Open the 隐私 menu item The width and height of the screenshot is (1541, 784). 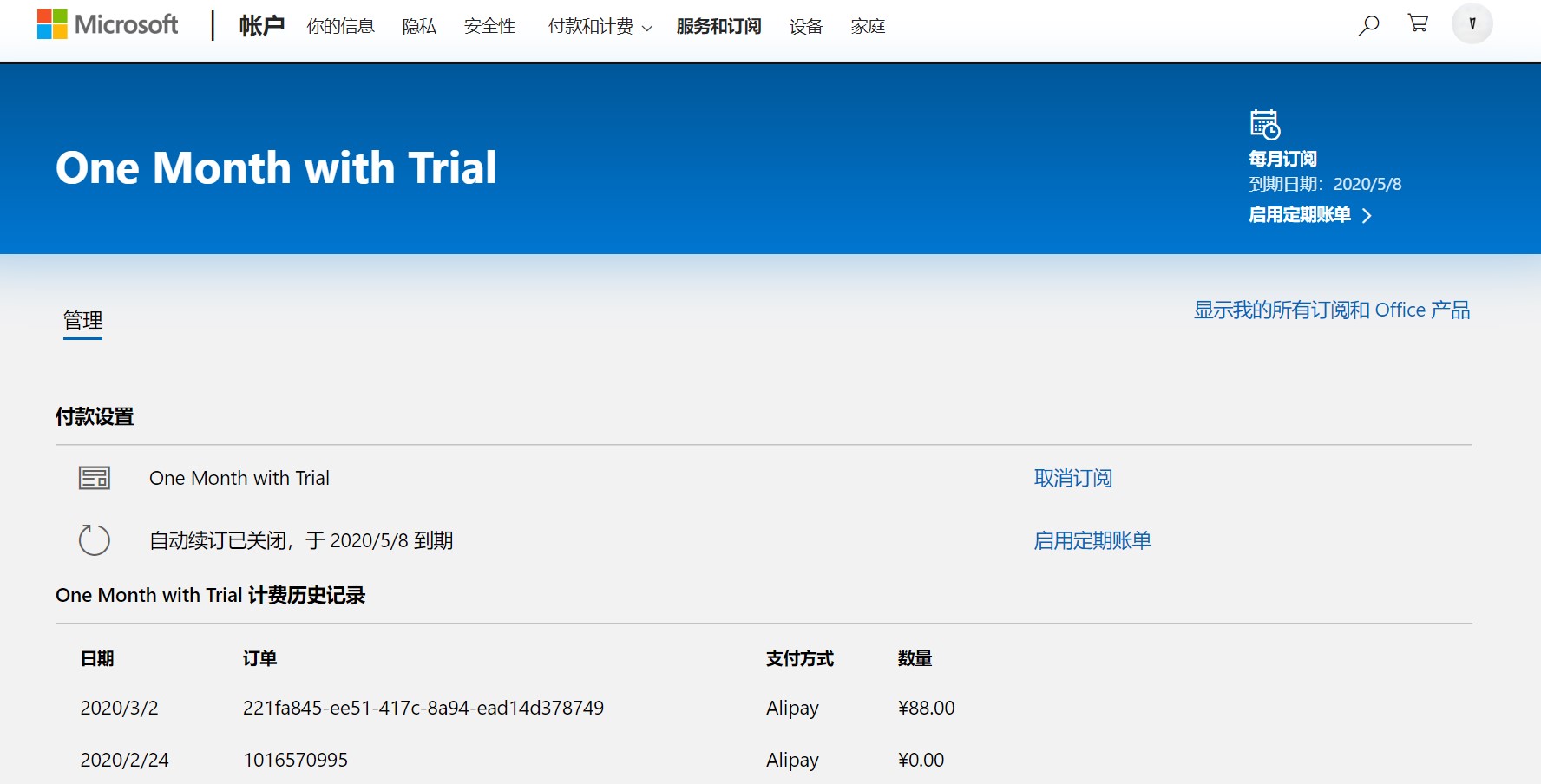(x=419, y=27)
